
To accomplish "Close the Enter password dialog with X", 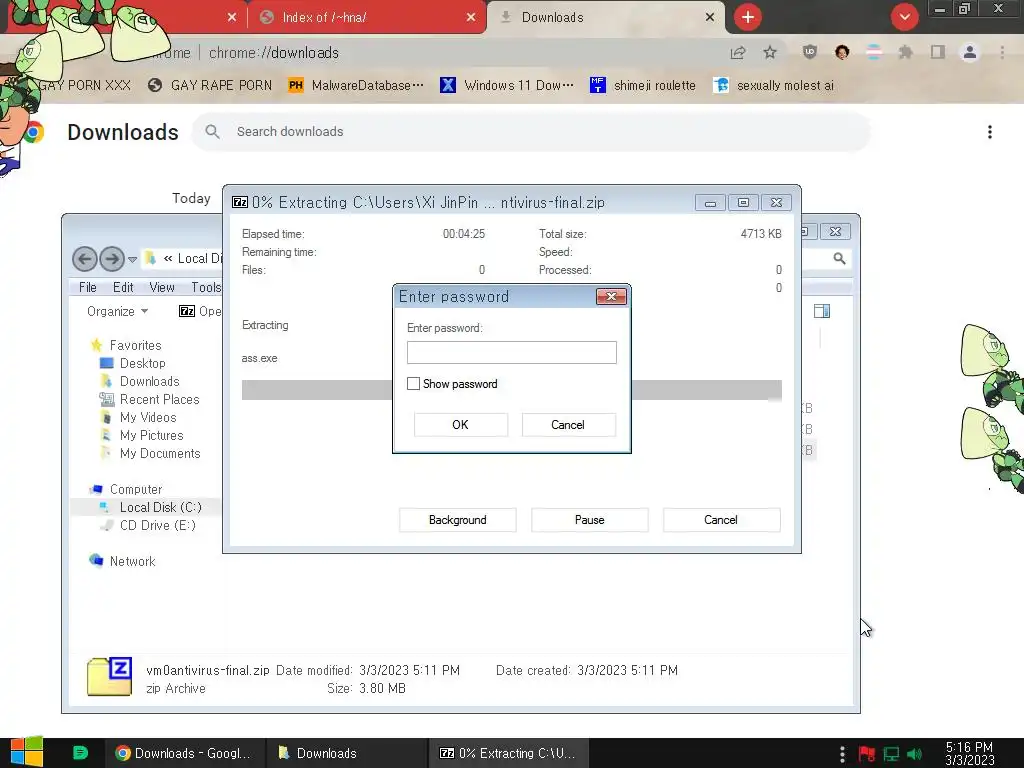I will tap(611, 296).
